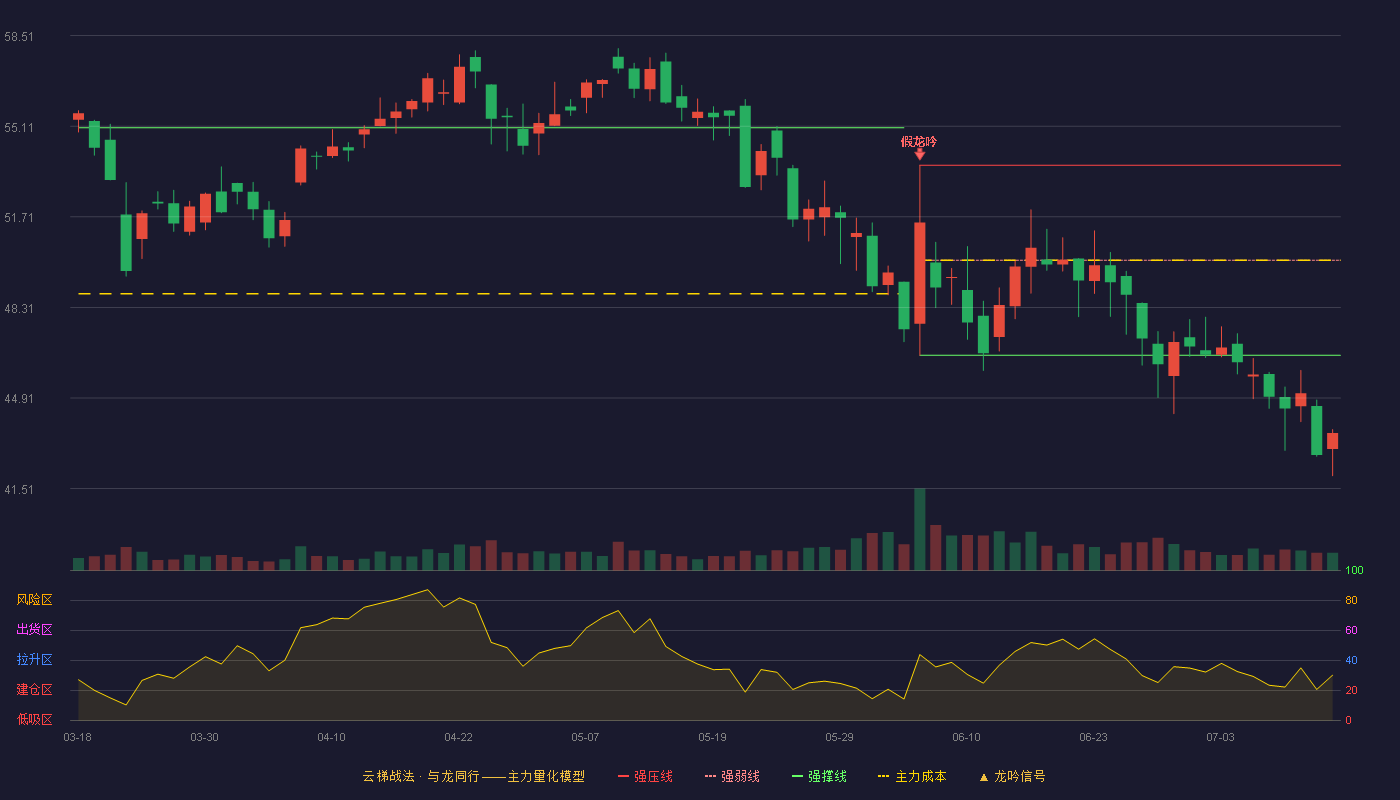Click the green dash icon beside 强撑线
The image size is (1400, 800).
click(x=797, y=776)
